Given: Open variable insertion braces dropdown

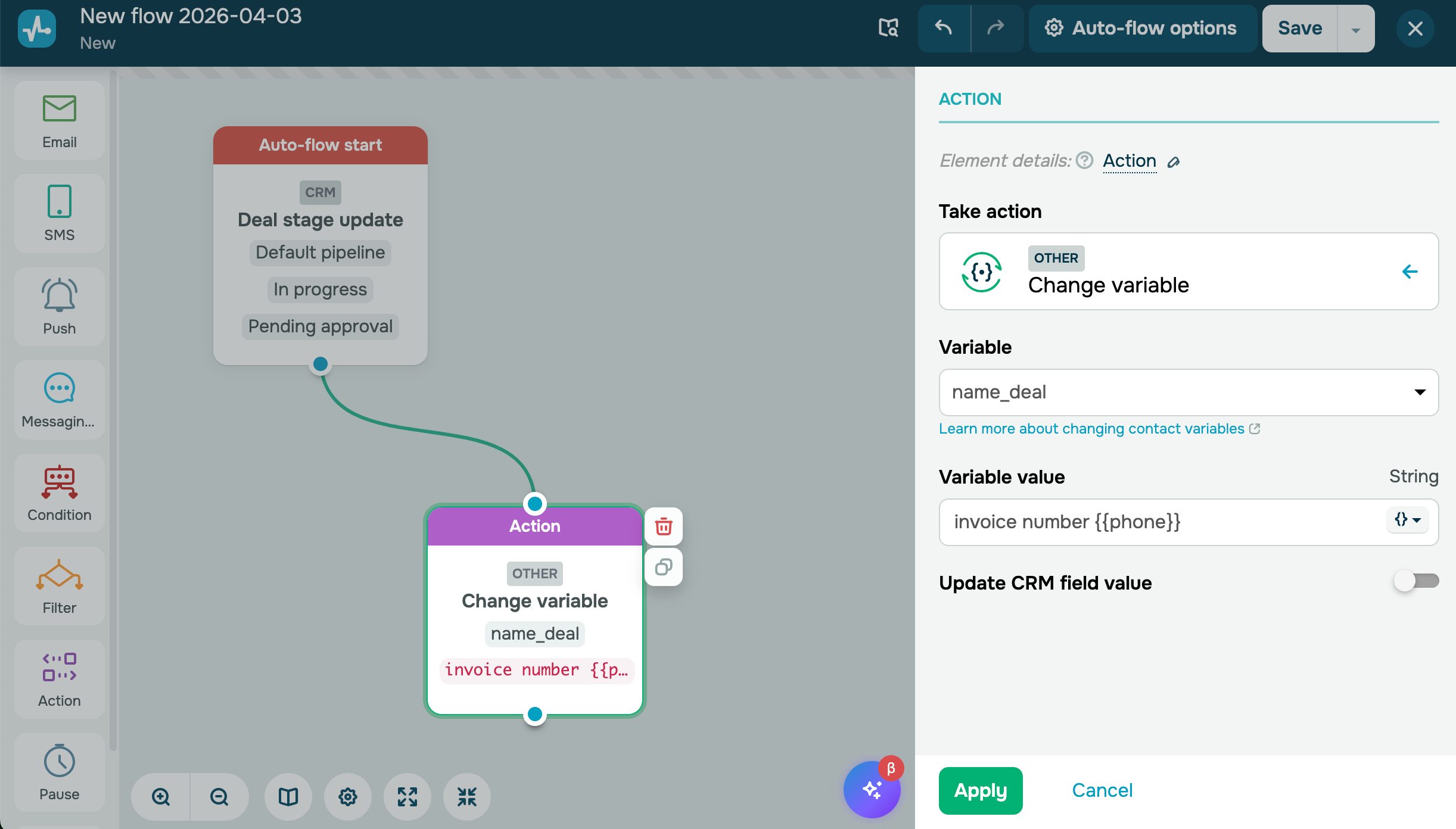Looking at the screenshot, I should click(1407, 520).
